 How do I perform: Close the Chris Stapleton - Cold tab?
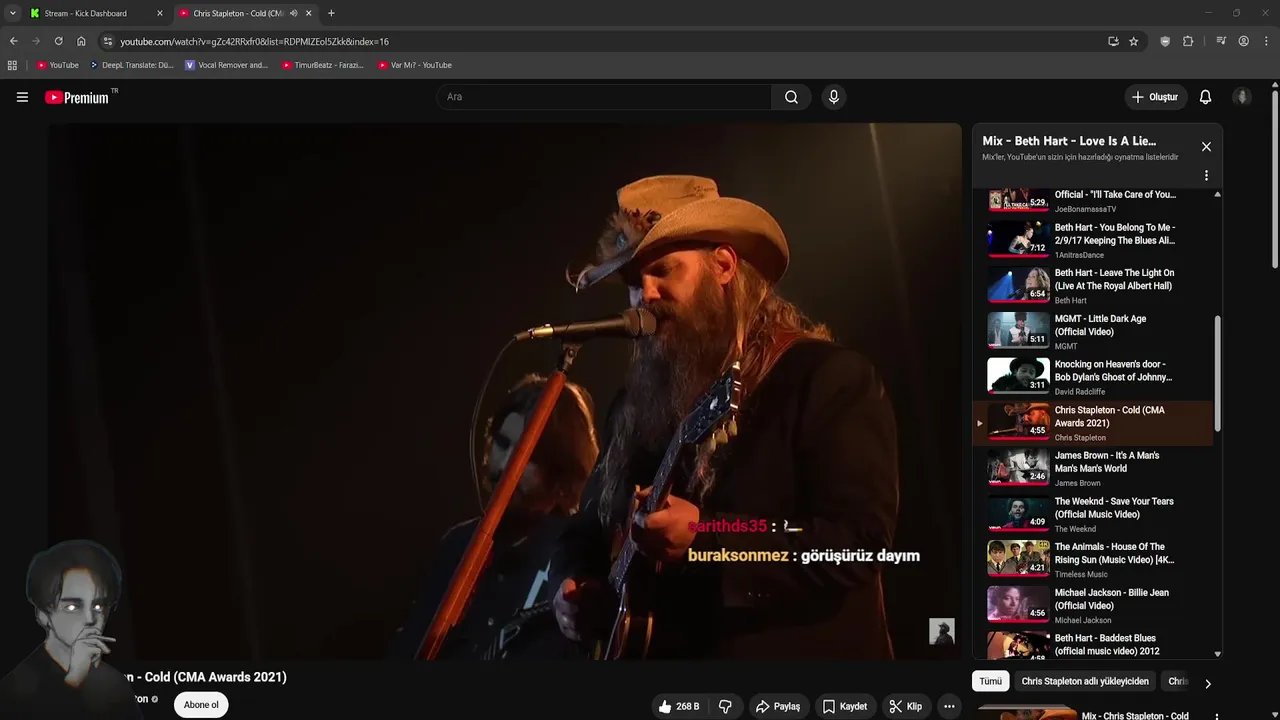click(x=308, y=13)
